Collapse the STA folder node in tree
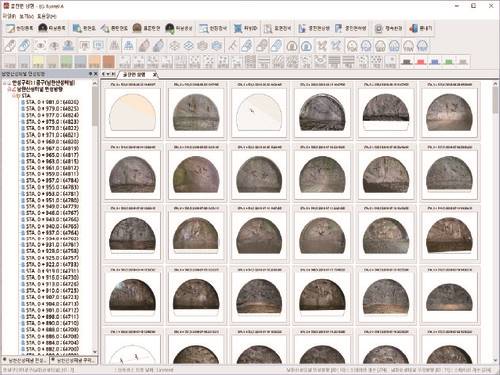The image size is (500, 375). 14,96
